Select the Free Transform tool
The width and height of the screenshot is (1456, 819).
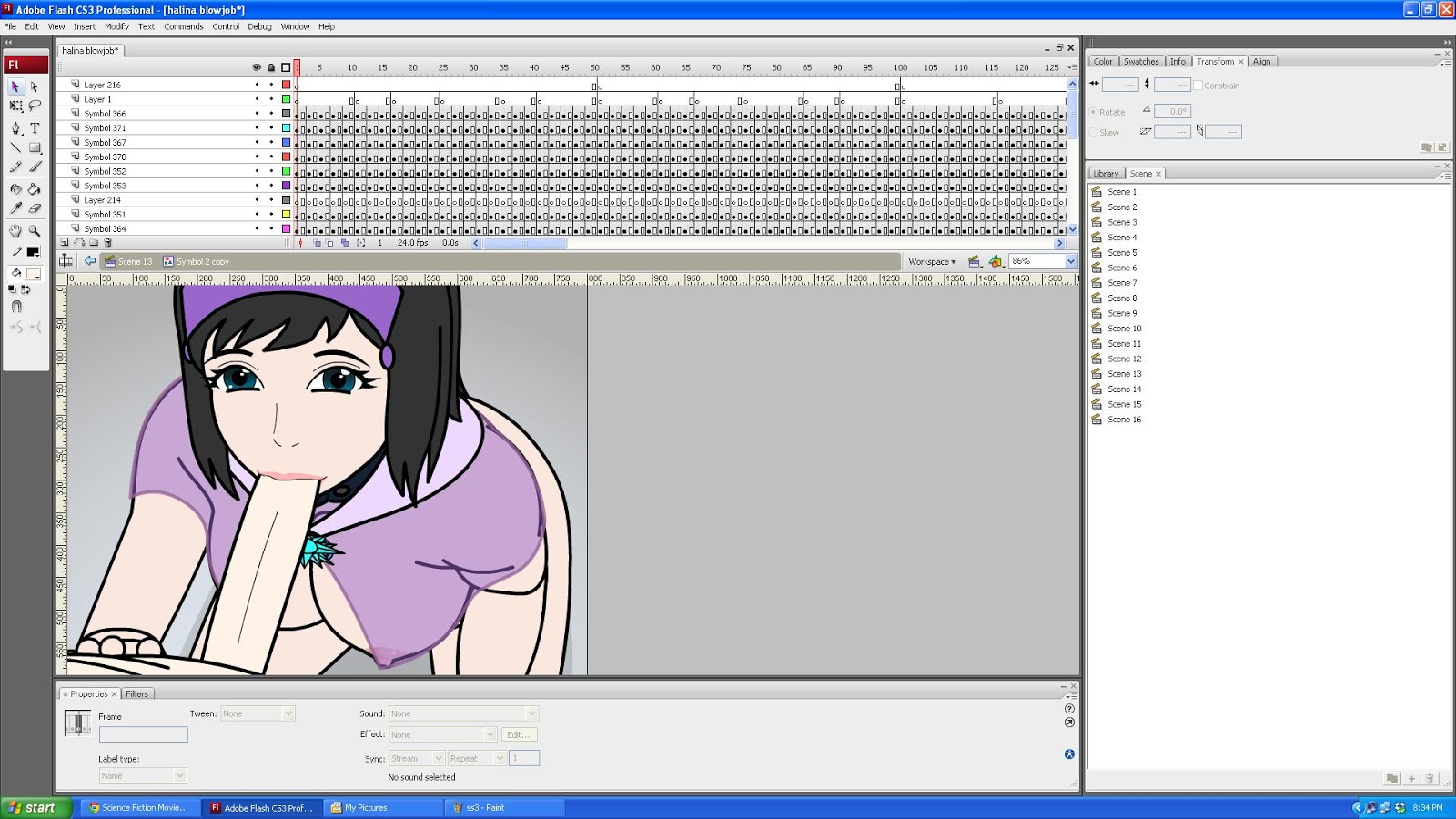(15, 106)
